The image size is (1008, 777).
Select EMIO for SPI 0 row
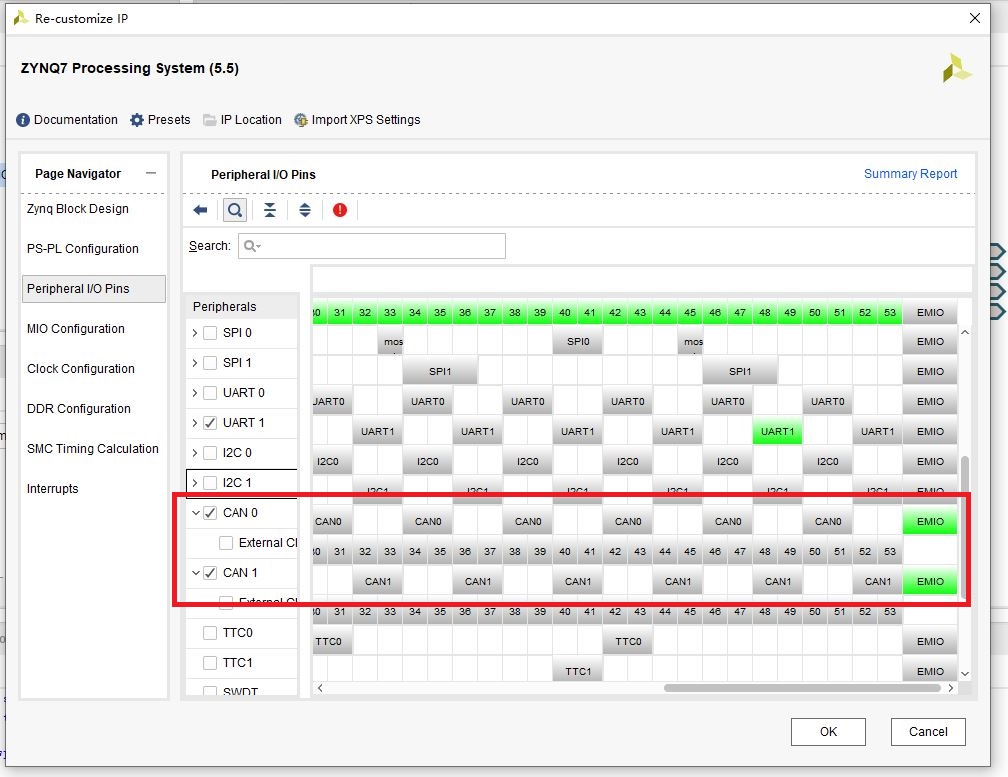tap(930, 342)
